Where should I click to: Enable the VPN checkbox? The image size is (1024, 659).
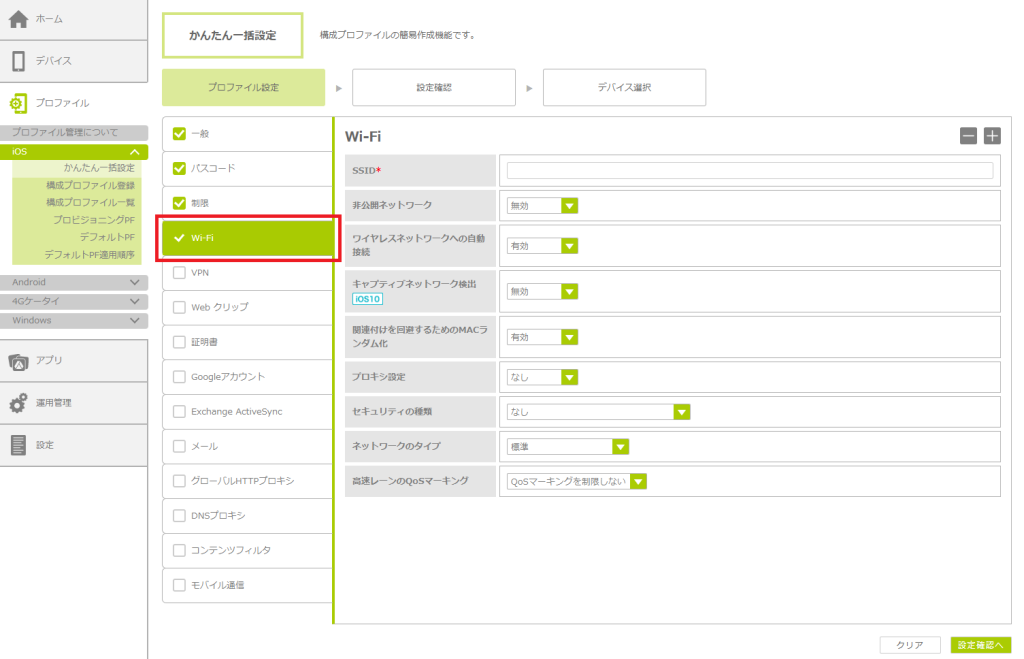tap(180, 272)
